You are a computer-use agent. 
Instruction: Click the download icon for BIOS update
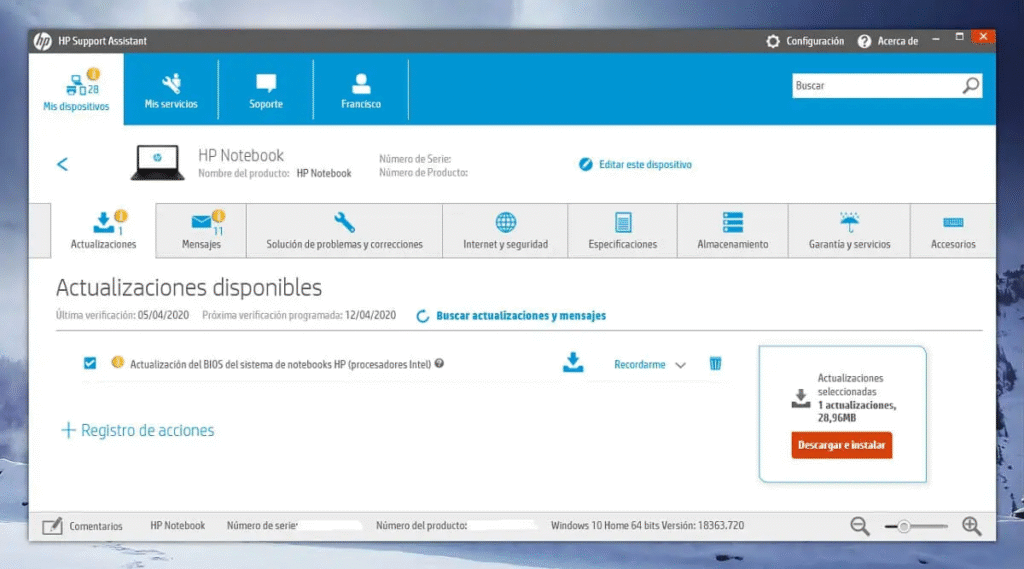(573, 363)
